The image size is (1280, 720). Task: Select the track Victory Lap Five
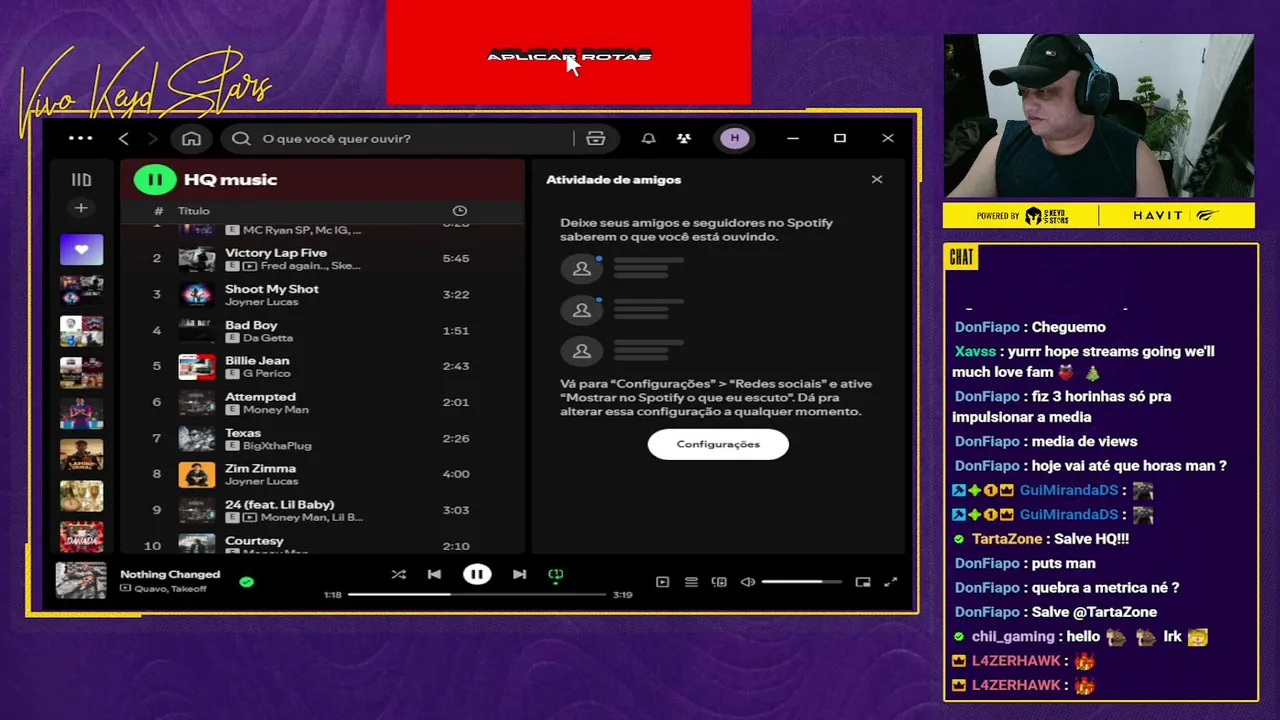(322, 258)
